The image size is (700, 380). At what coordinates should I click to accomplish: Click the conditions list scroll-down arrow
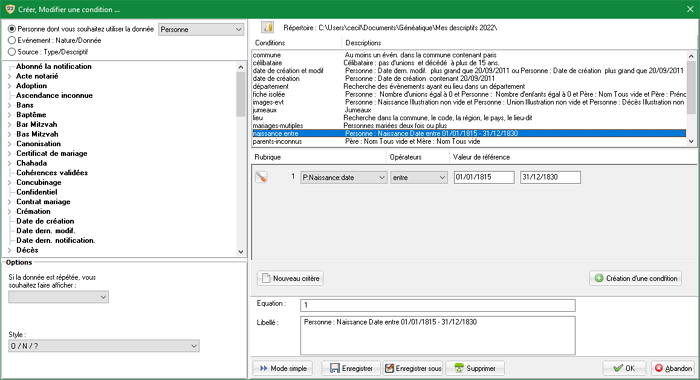691,141
